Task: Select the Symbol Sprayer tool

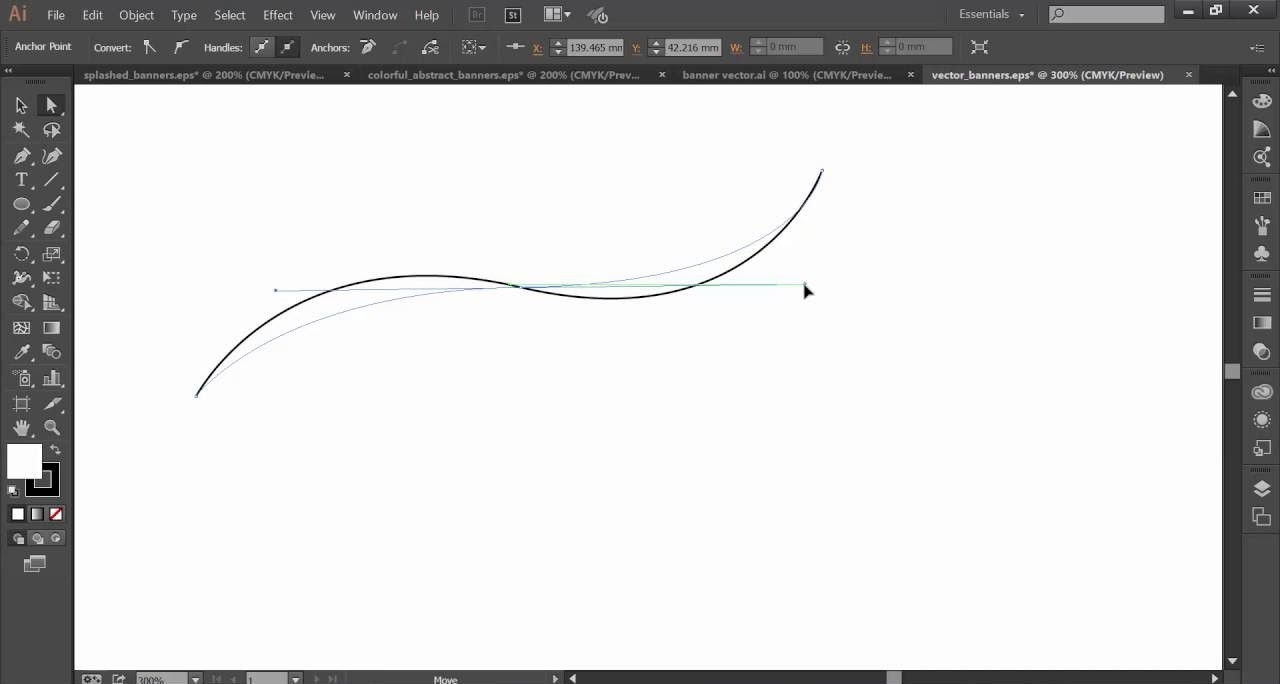Action: [21, 378]
